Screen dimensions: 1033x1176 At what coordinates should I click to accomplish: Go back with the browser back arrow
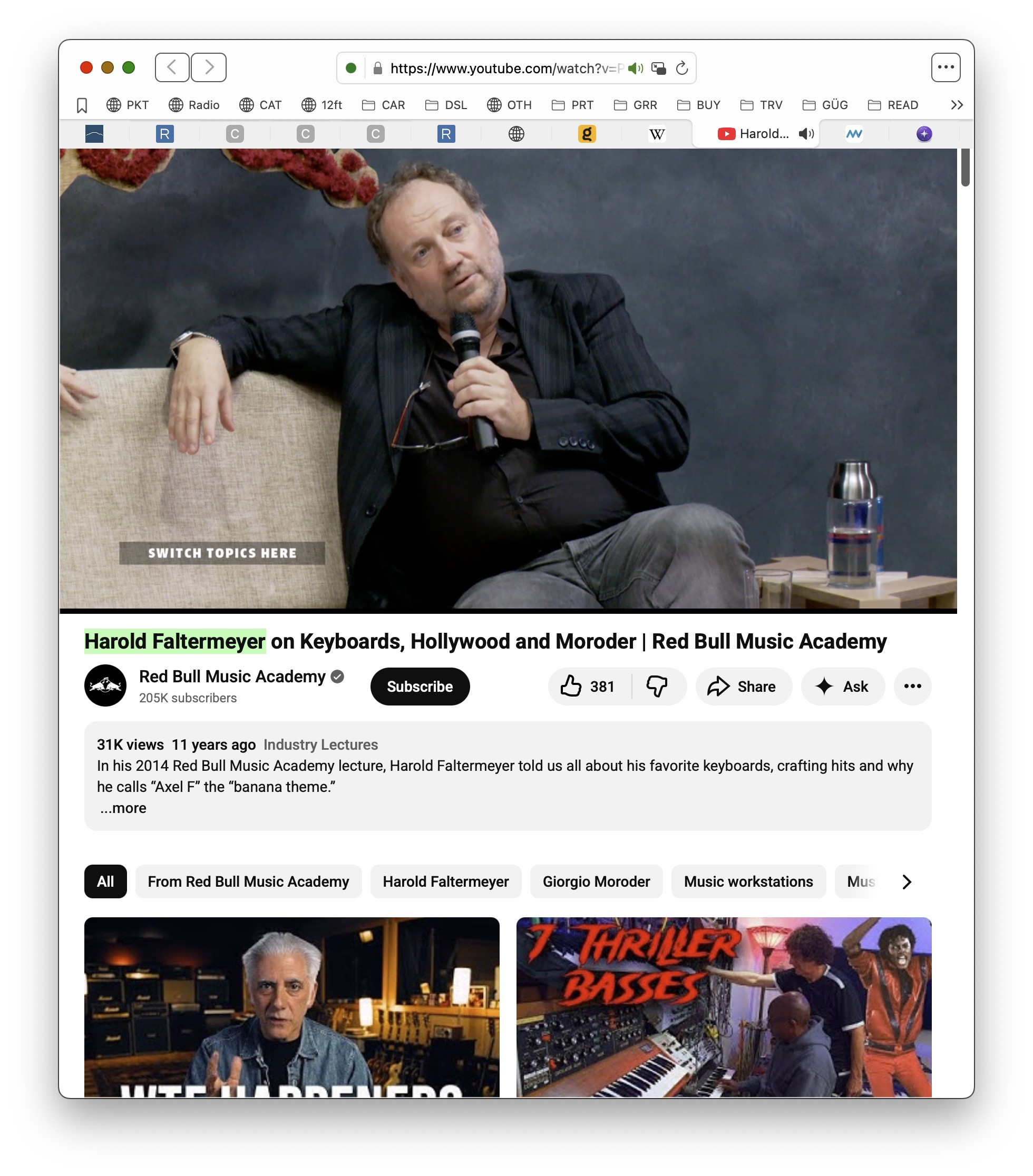pyautogui.click(x=172, y=67)
